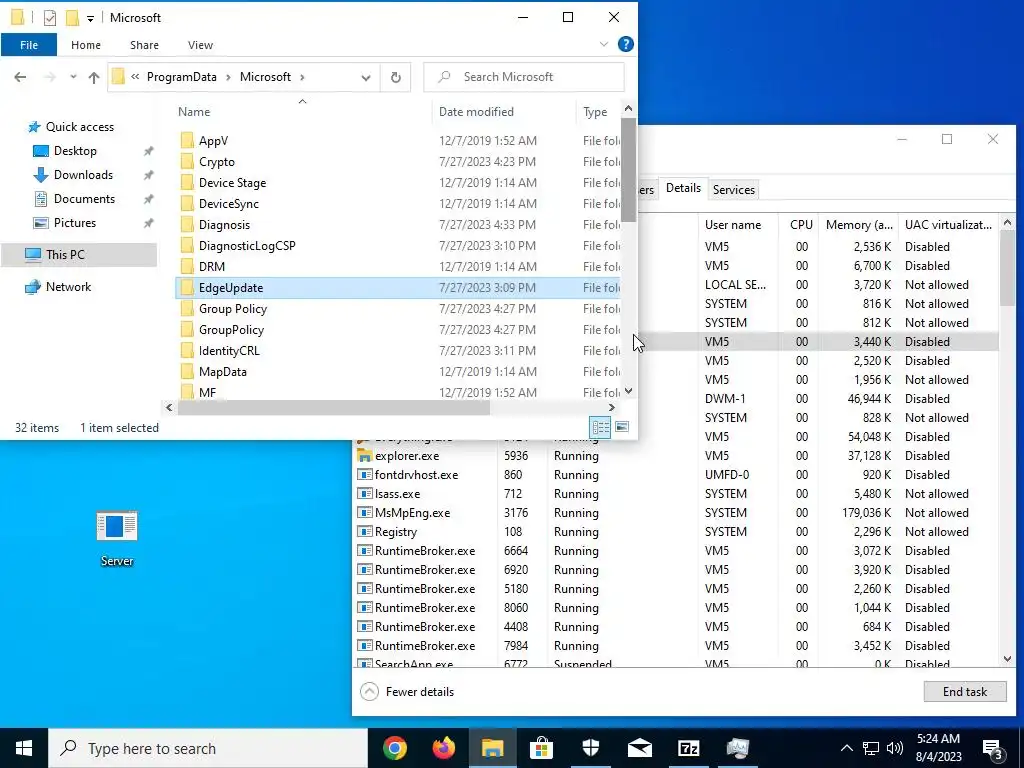The width and height of the screenshot is (1024, 768).
Task: Open the Windows Start menu
Action: coord(24,748)
